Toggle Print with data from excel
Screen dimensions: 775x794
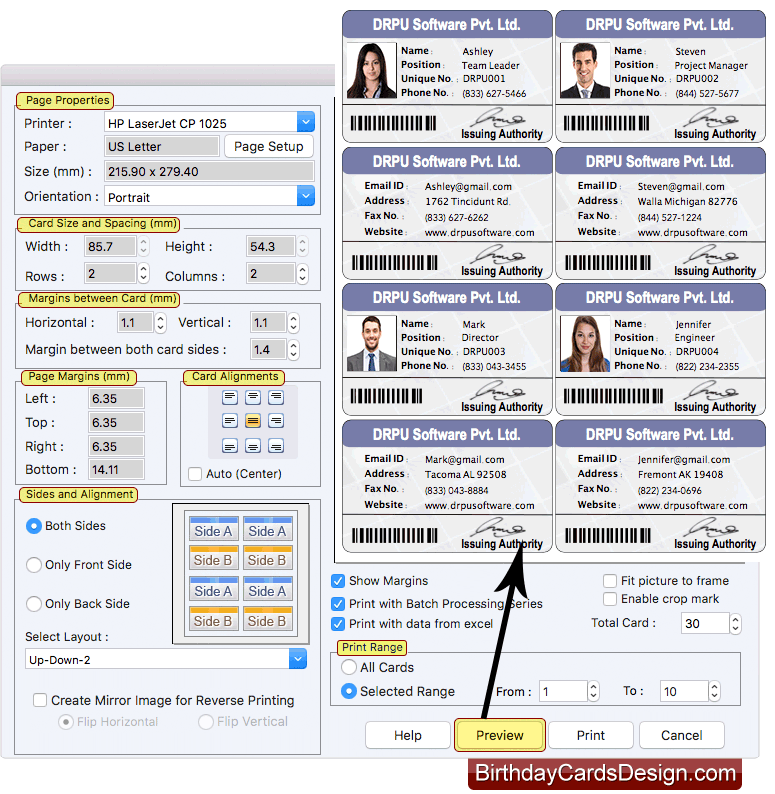coord(338,624)
